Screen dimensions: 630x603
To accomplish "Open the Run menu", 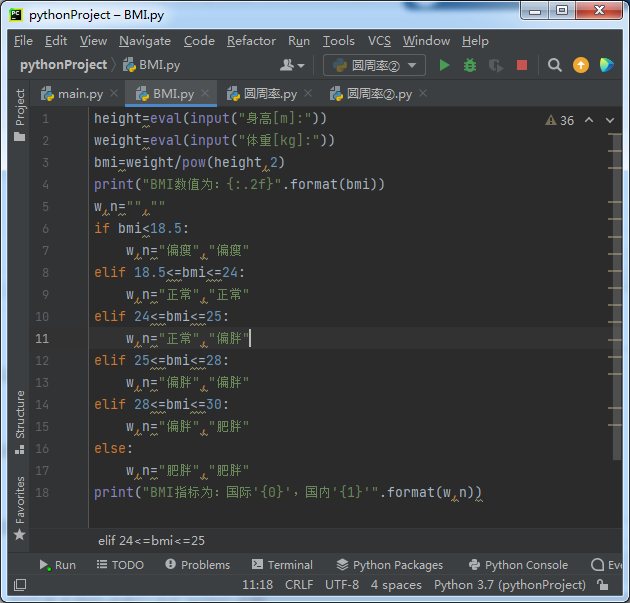I will click(299, 41).
